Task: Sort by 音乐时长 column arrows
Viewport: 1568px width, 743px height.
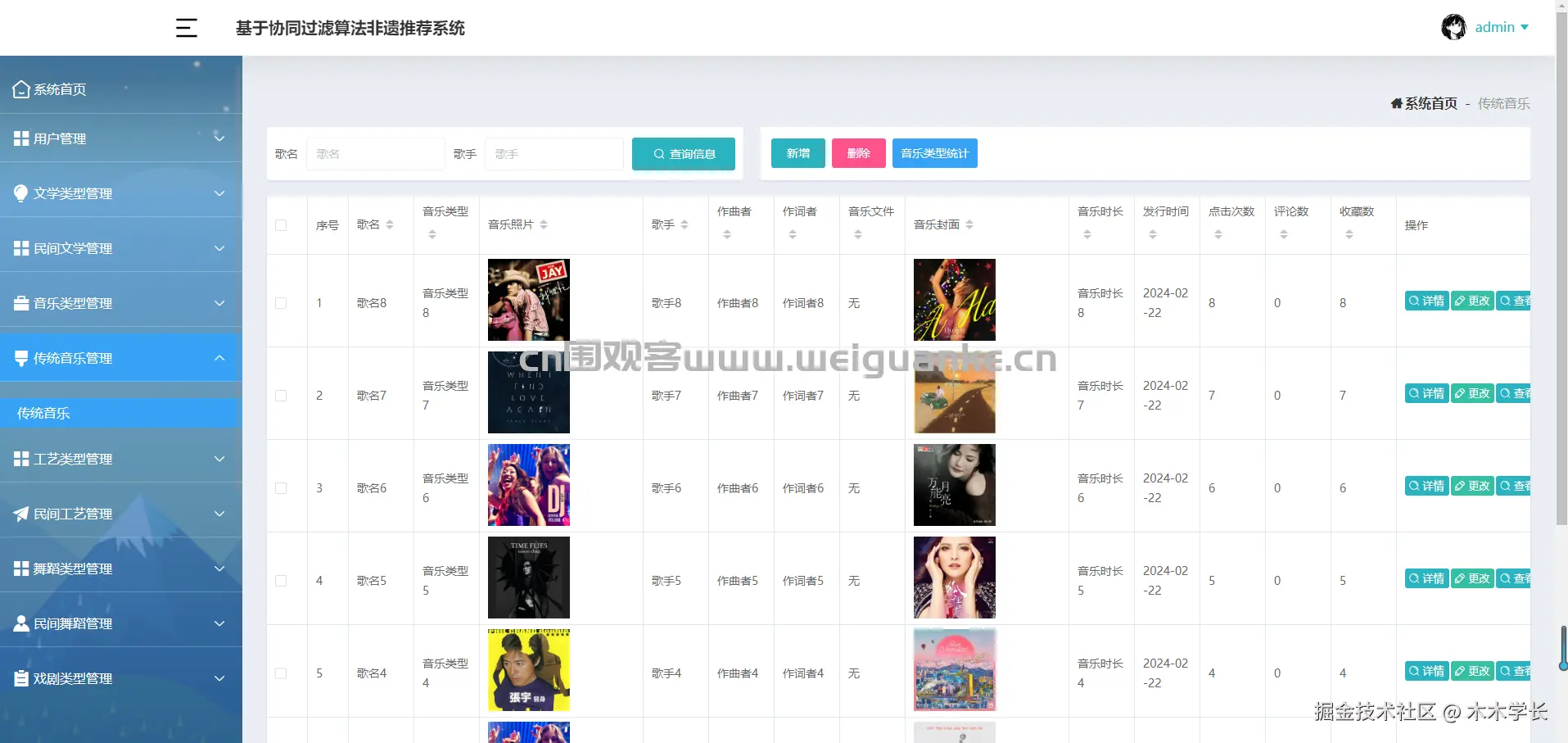Action: click(x=1087, y=234)
